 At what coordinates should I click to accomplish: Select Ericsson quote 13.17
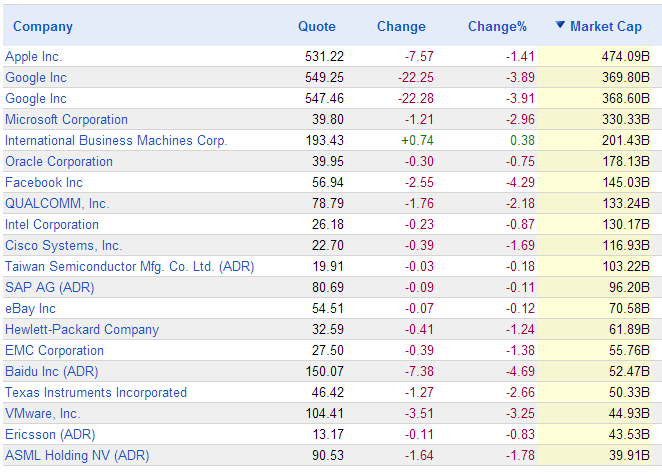[x=328, y=435]
